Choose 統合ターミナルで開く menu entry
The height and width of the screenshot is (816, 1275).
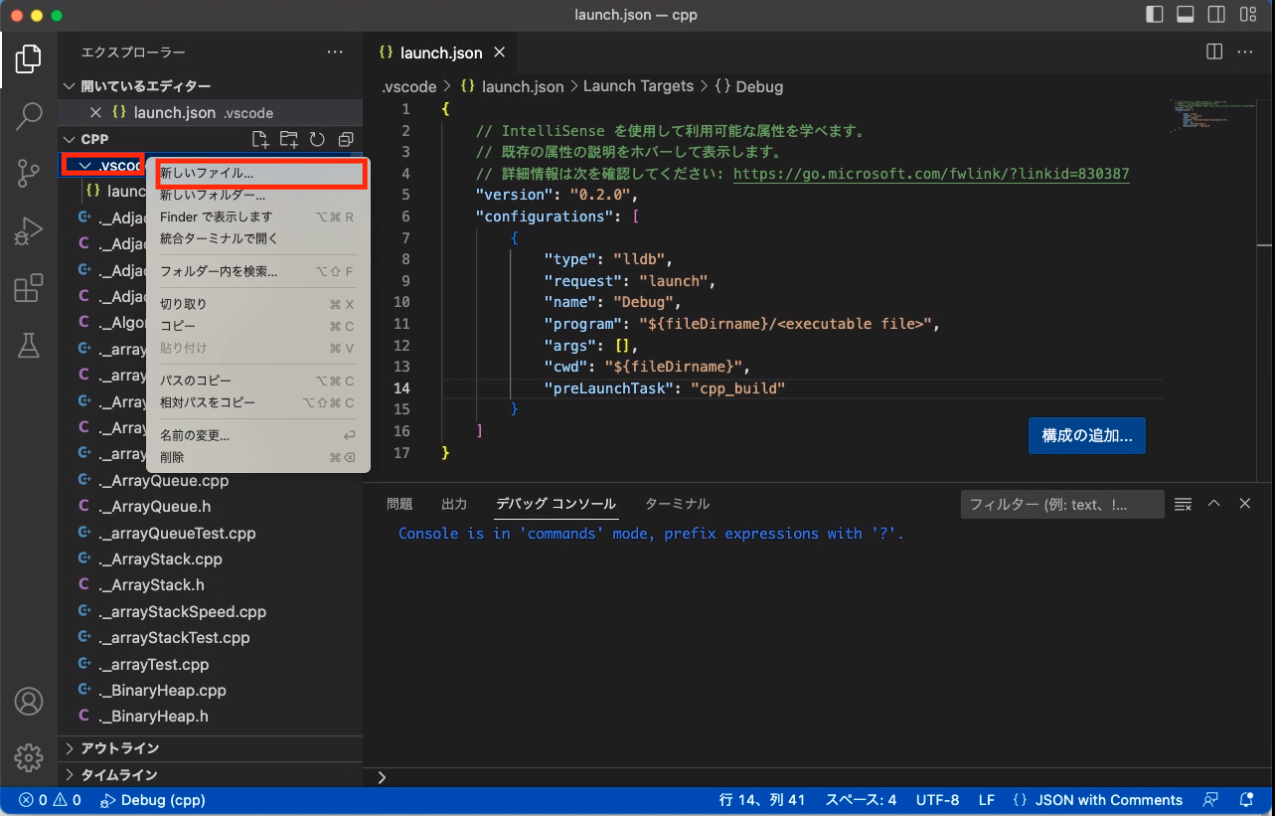pos(258,239)
